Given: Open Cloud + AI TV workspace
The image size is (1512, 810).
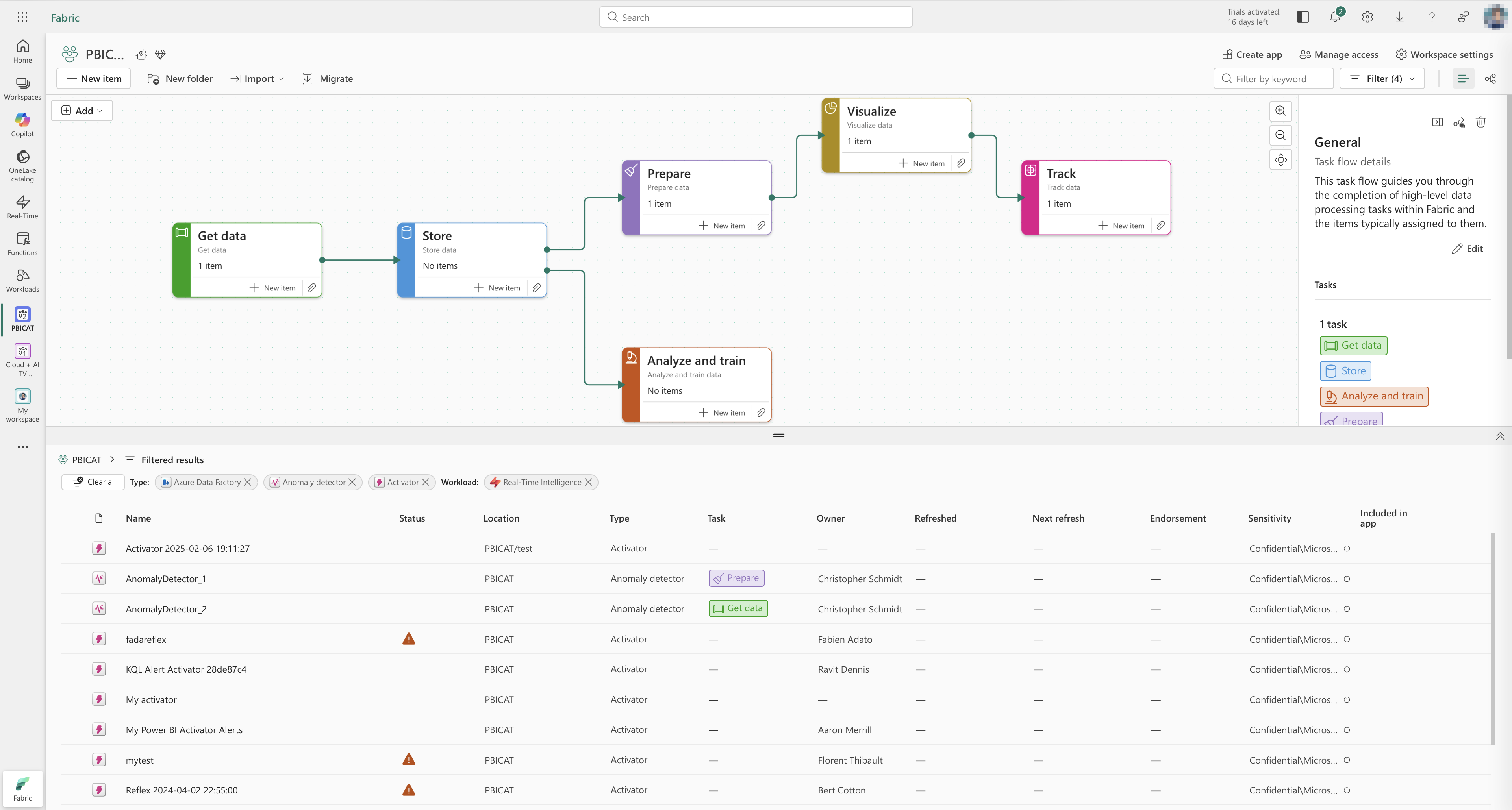Looking at the screenshot, I should tap(22, 360).
